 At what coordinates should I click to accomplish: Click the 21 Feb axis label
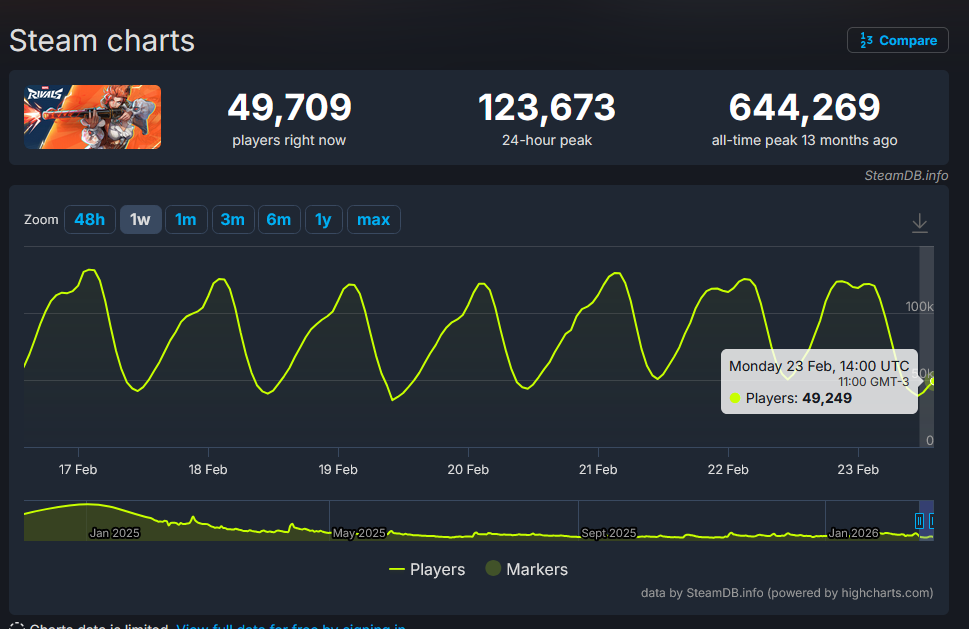click(598, 470)
